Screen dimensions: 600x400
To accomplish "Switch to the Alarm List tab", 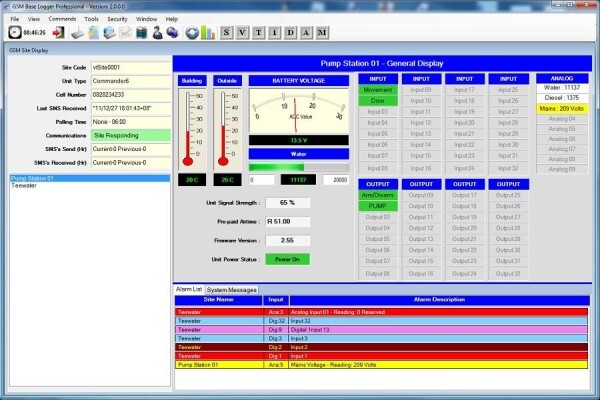I will click(189, 289).
